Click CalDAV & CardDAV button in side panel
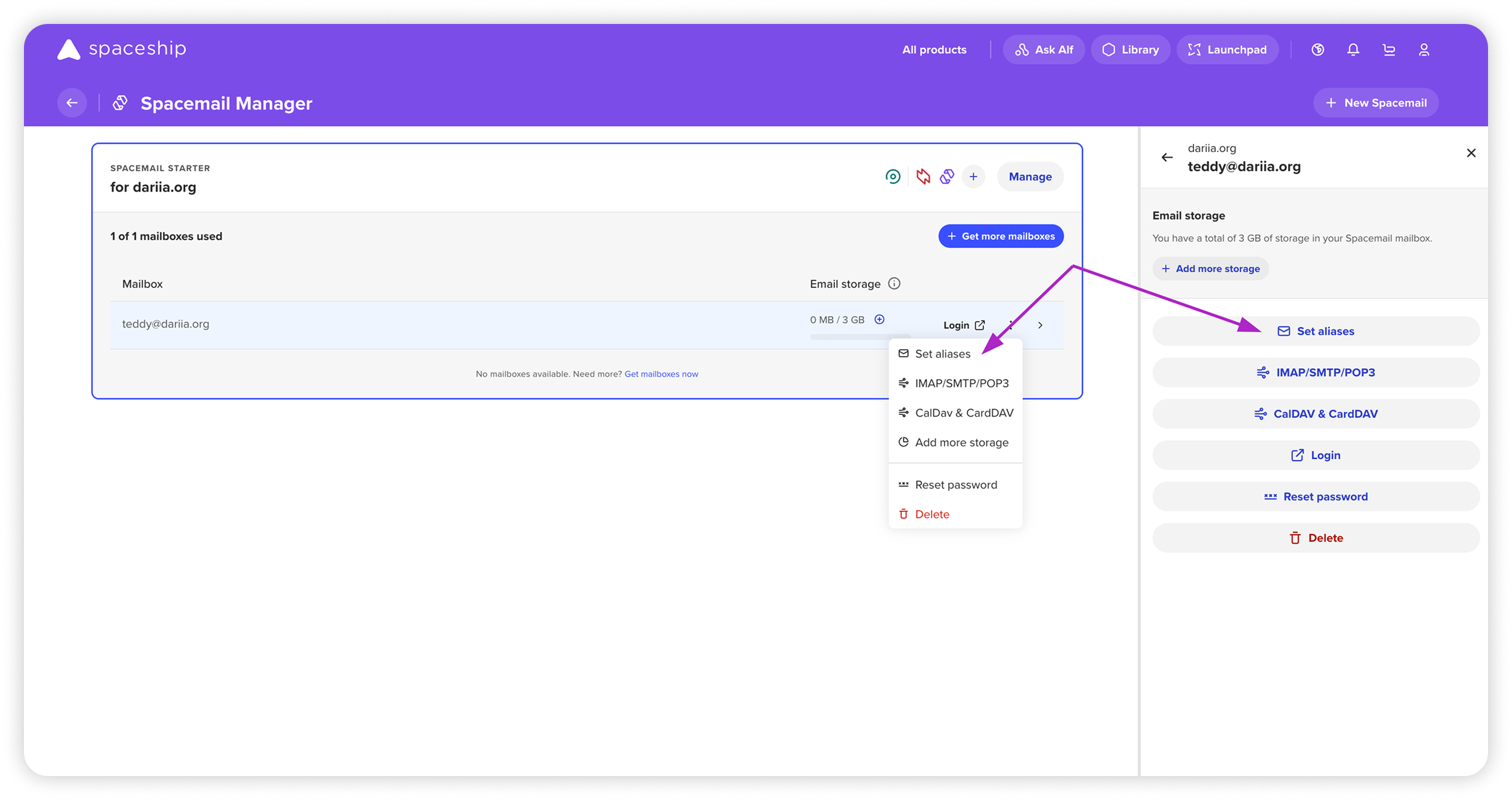This screenshot has width=1512, height=800. 1316,414
